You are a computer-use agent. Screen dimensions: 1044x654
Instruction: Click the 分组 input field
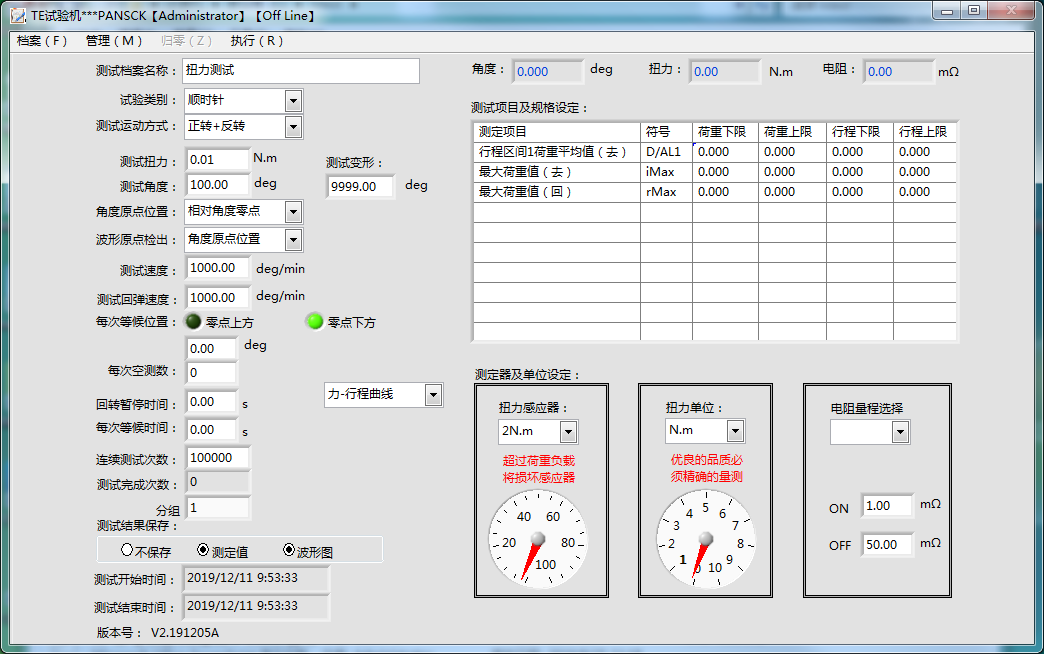coord(218,508)
